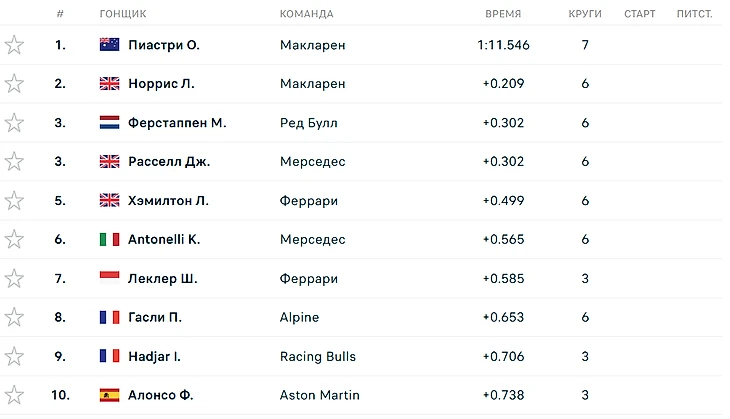This screenshot has height=419, width=730.
Task: Click Netherlands flag beside Verstappen
Action: (110, 123)
